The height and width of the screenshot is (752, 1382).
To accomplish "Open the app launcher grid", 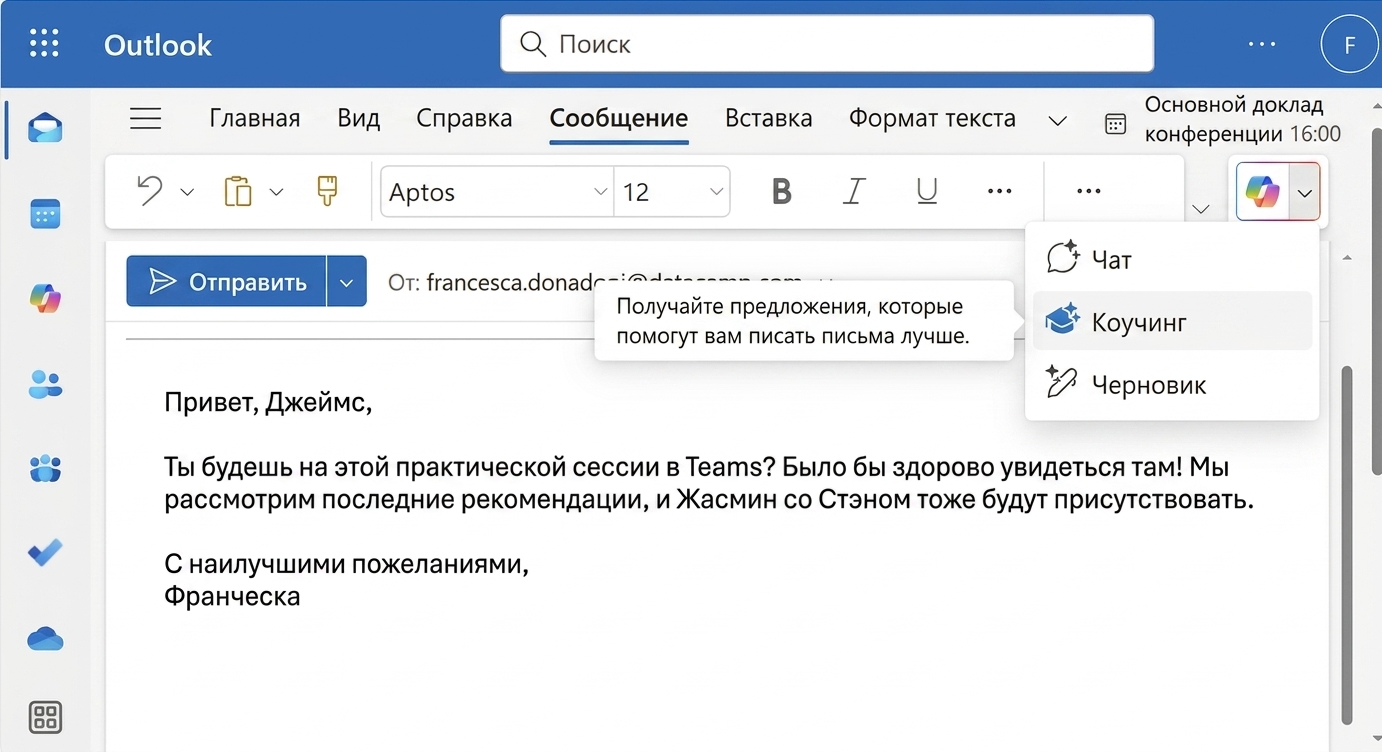I will [x=44, y=43].
